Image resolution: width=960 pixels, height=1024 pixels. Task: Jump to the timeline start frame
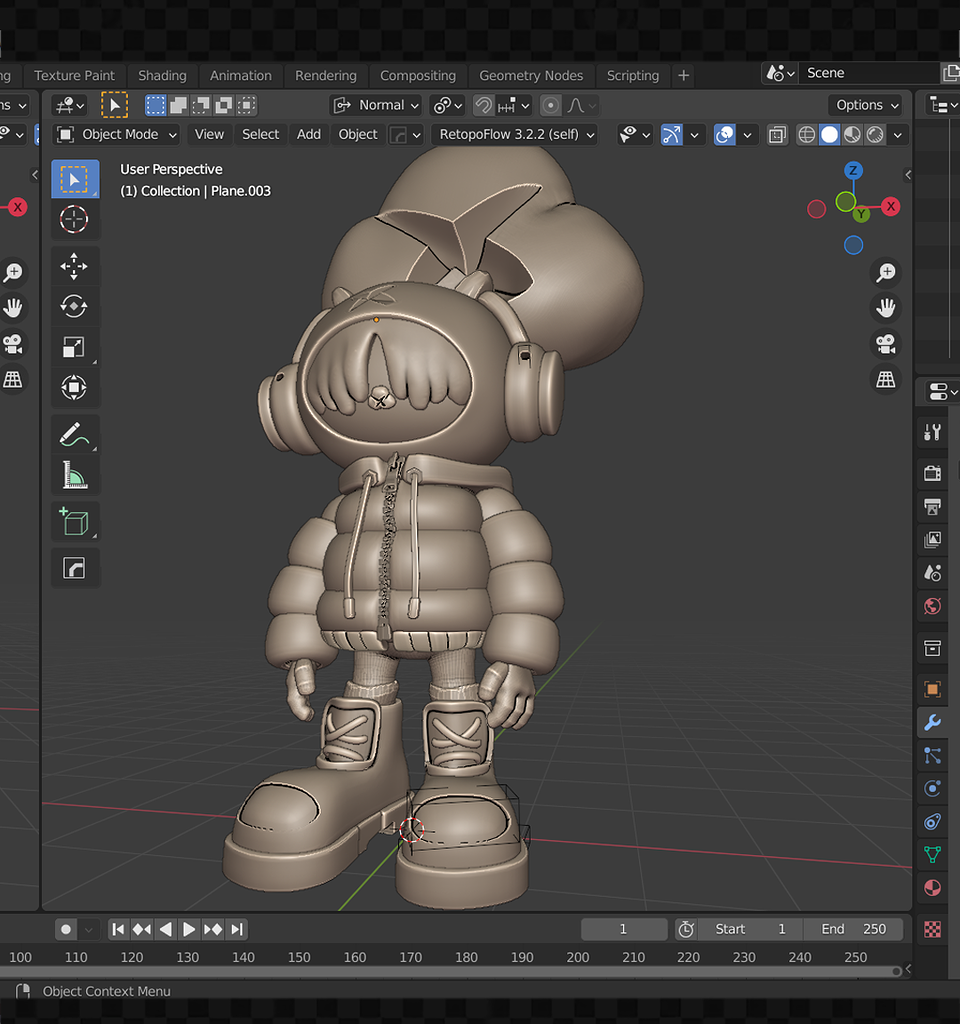(x=118, y=929)
